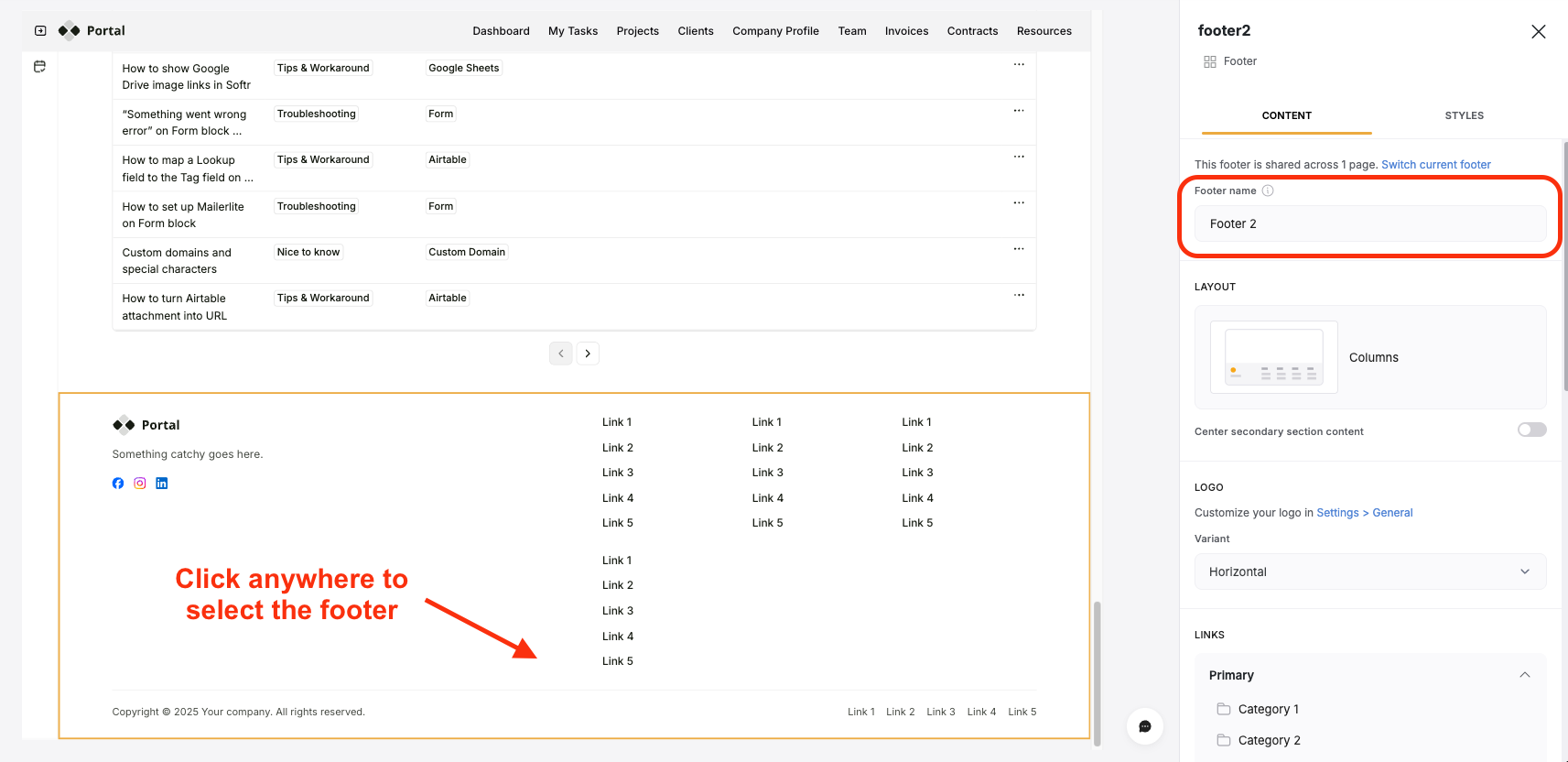
Task: Click the Portal logo in the footer
Action: [x=146, y=425]
